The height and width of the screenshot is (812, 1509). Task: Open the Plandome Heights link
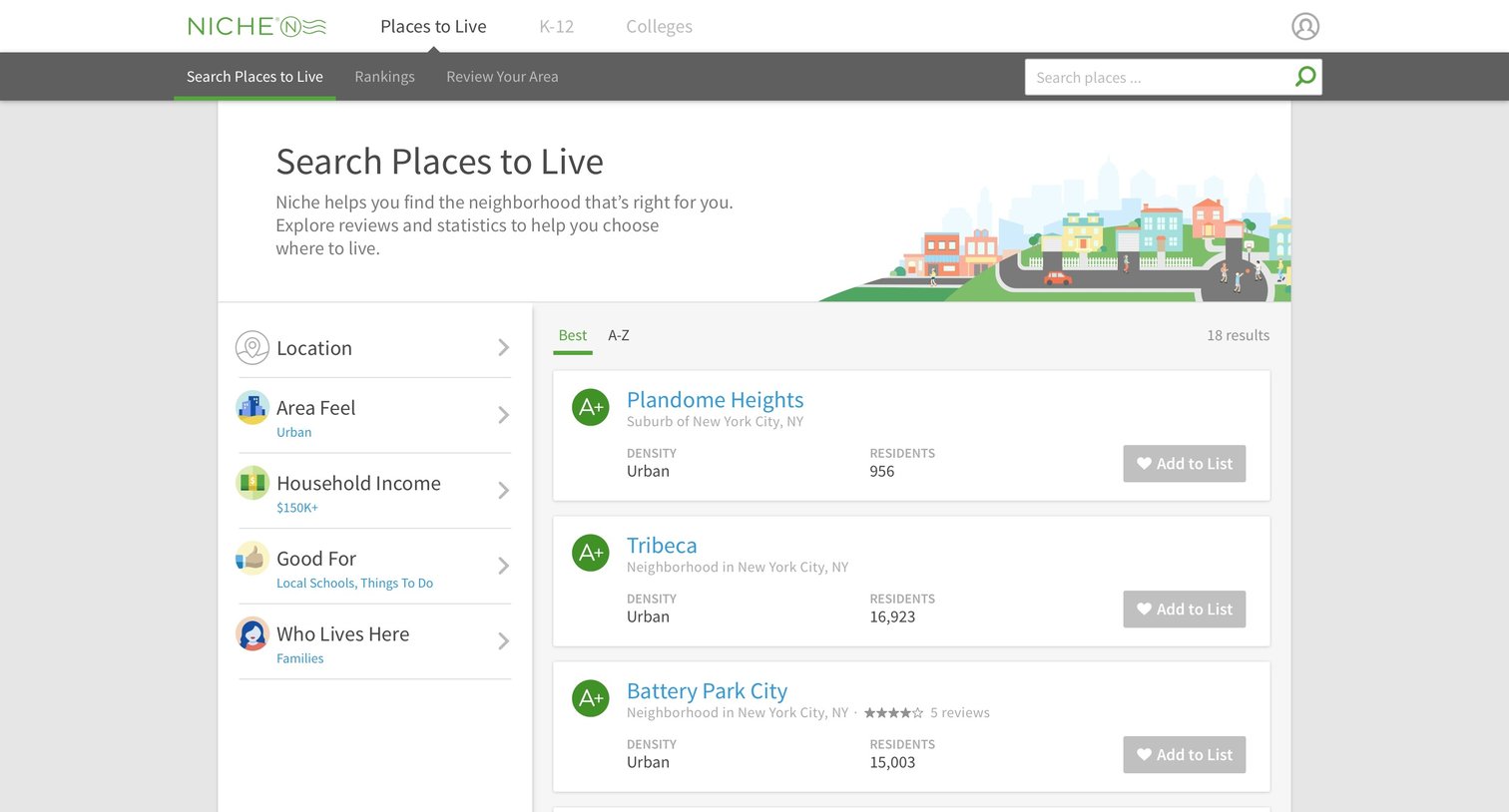point(715,400)
